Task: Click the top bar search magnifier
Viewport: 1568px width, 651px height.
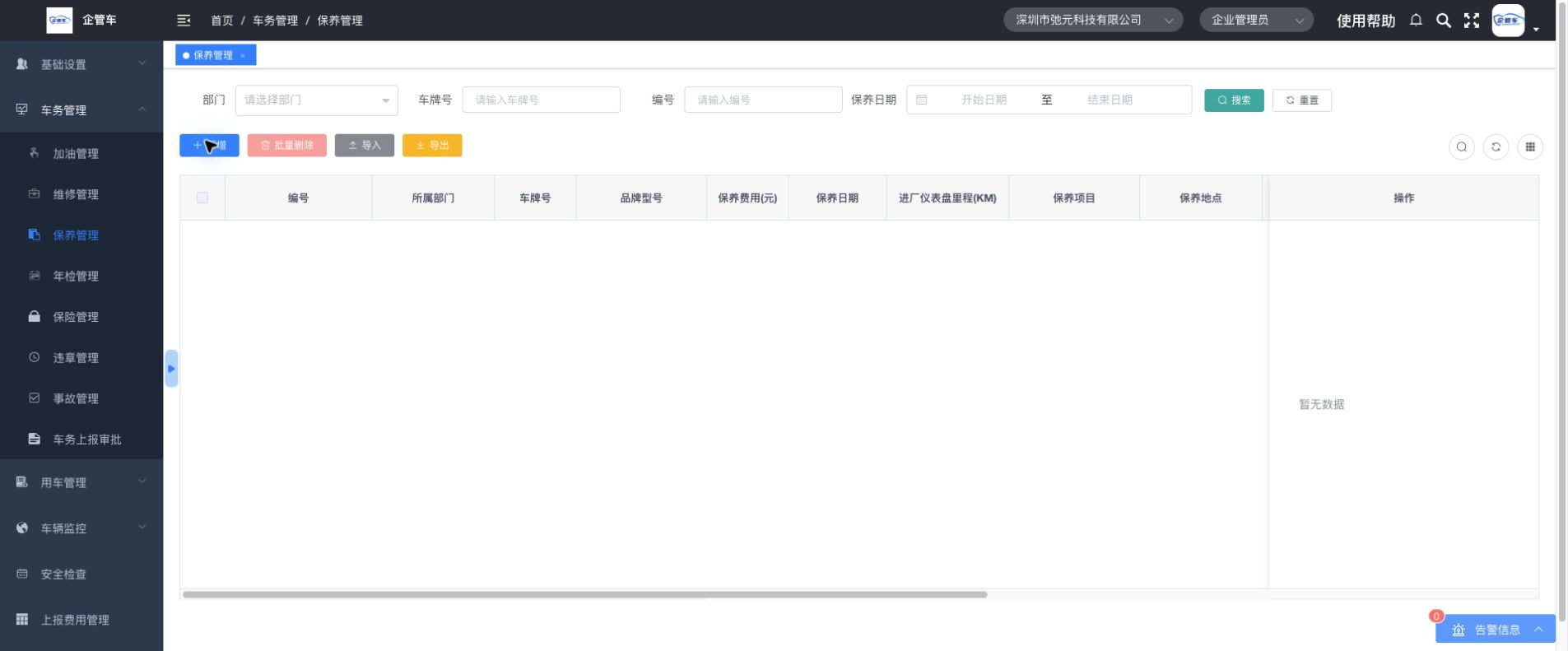Action: tap(1444, 21)
